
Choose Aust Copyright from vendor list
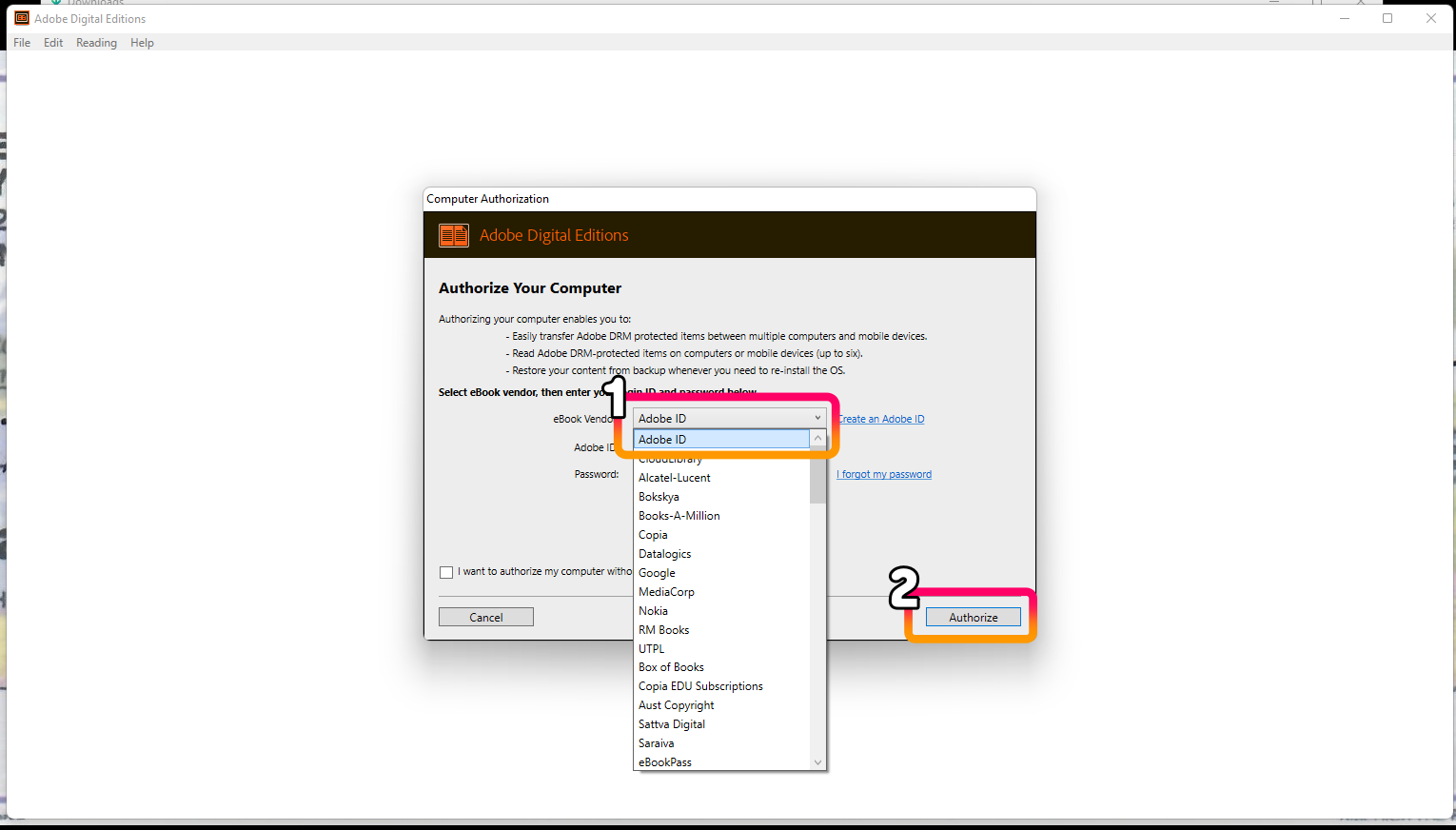(721, 705)
